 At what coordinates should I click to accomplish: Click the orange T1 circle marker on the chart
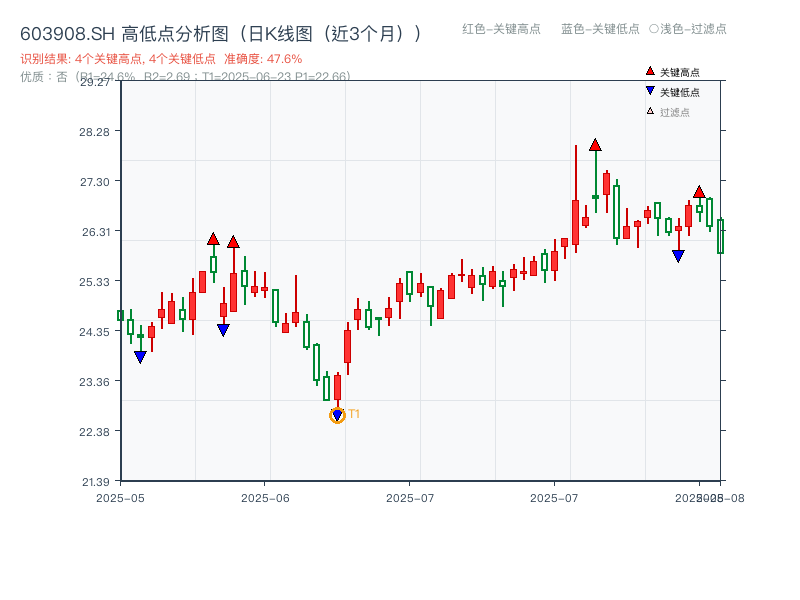pos(336,413)
